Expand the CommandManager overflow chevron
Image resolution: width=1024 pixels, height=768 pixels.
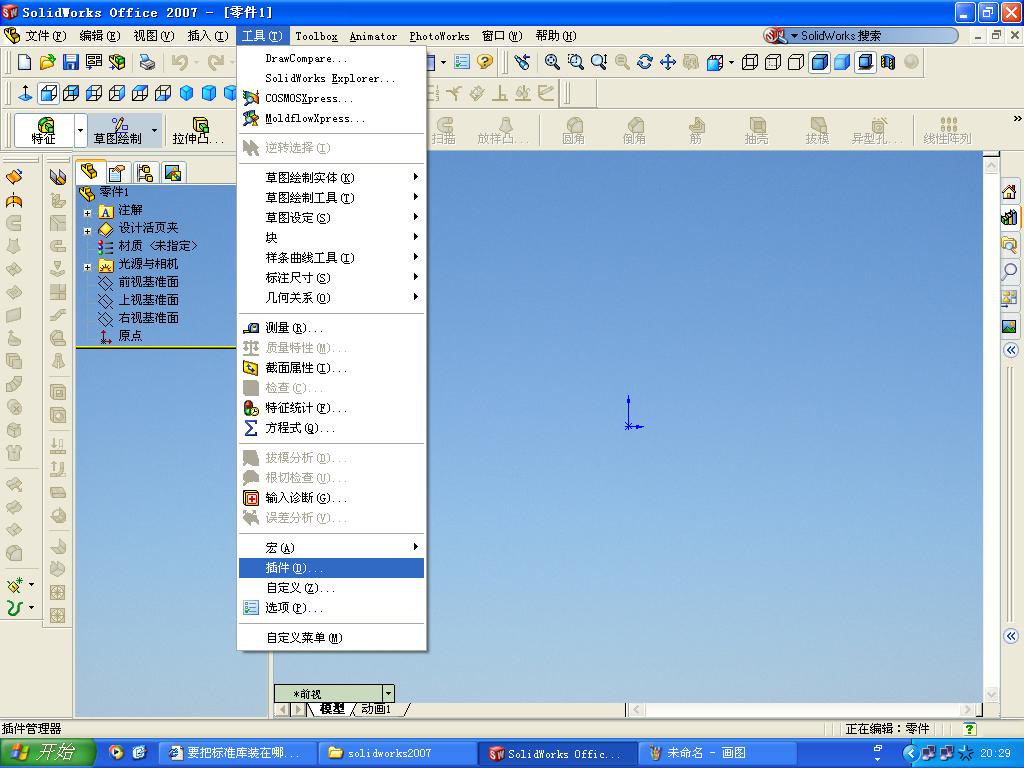1017,119
